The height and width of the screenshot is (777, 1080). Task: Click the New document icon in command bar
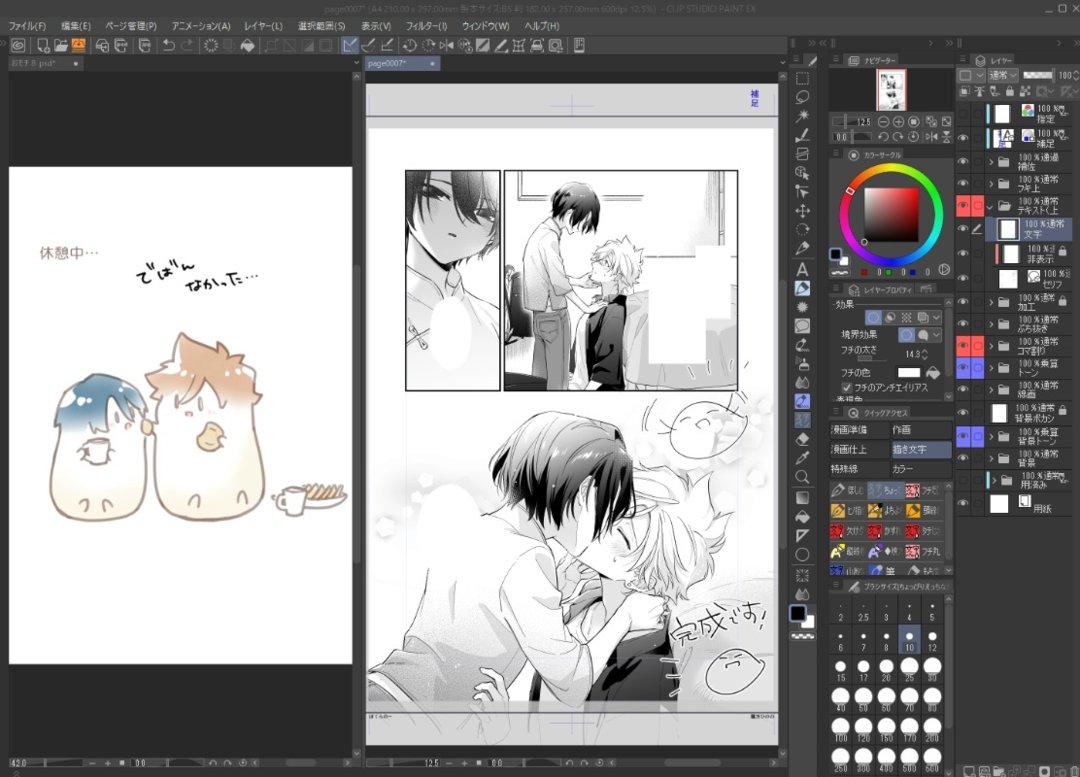click(43, 45)
